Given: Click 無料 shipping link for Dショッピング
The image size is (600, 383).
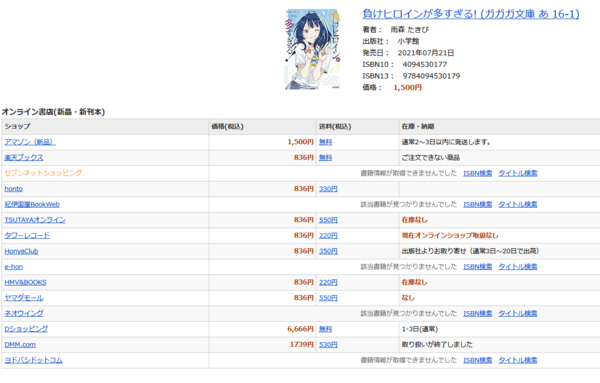Looking at the screenshot, I should (326, 329).
